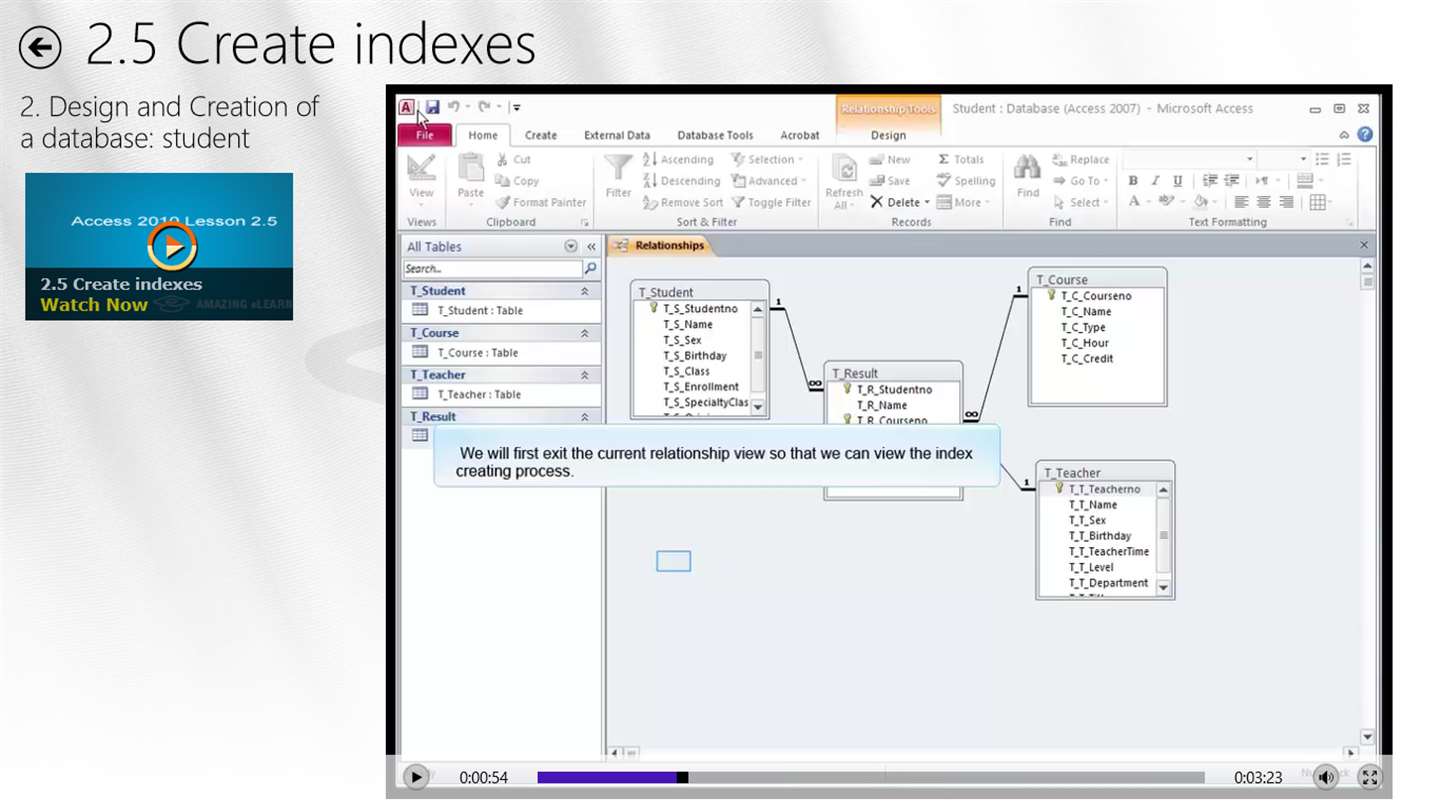1440x810 pixels.
Task: Open the Selection filter dropdown
Action: (x=768, y=159)
